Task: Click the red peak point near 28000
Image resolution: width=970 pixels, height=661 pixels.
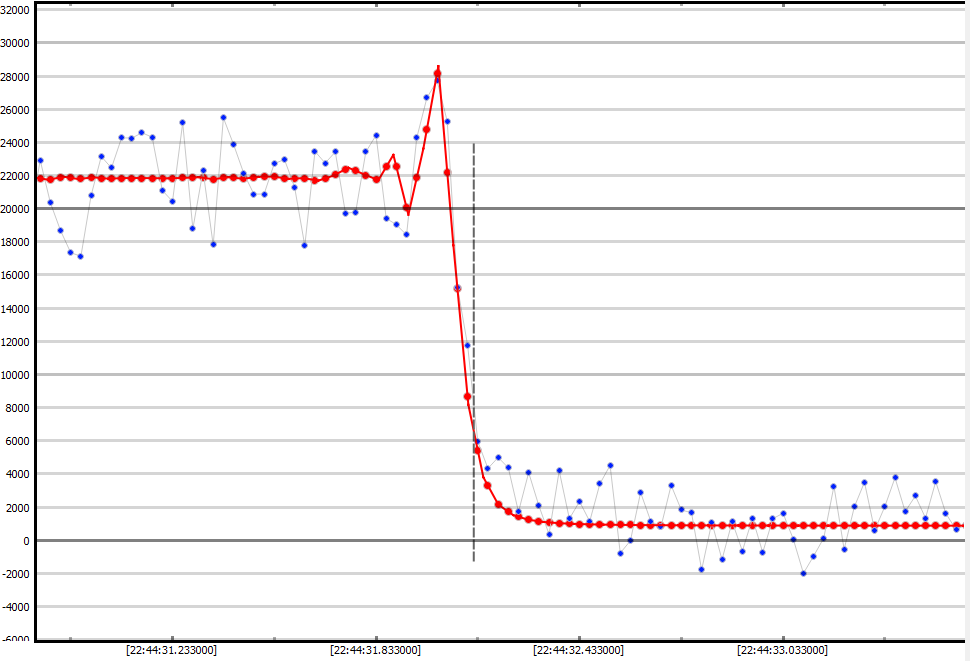Action: pos(437,73)
